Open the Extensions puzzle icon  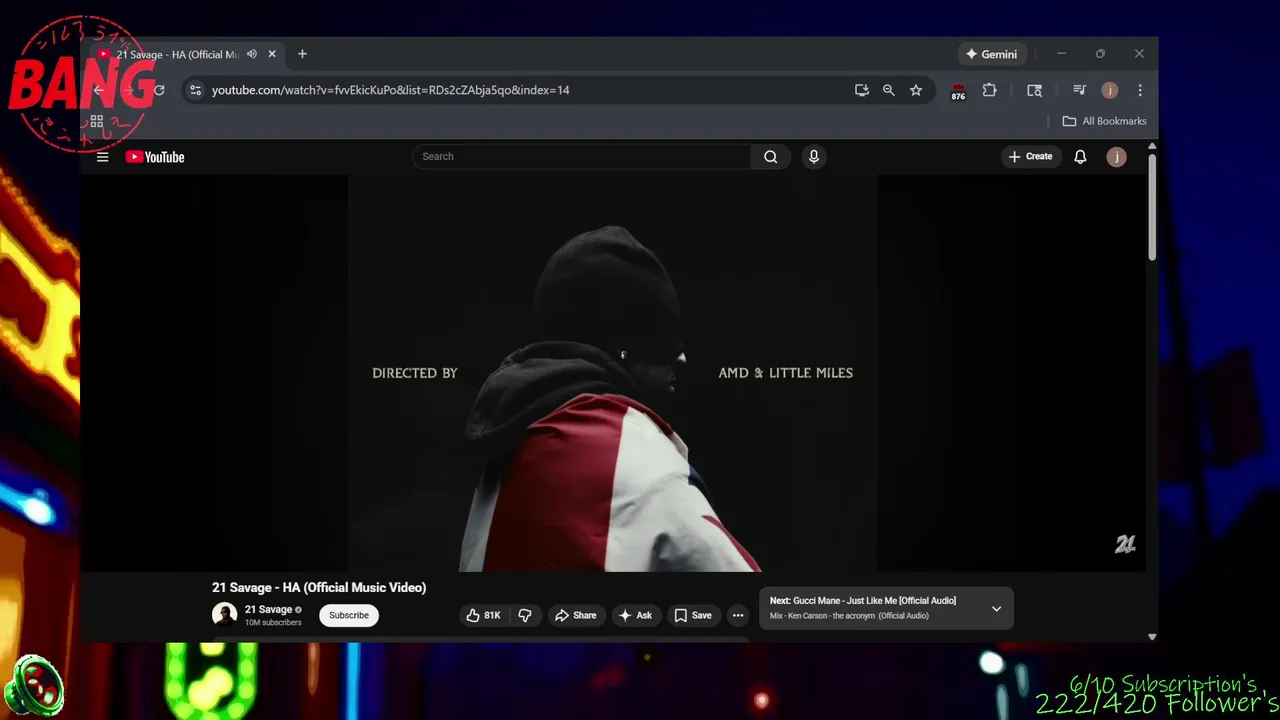(x=989, y=90)
